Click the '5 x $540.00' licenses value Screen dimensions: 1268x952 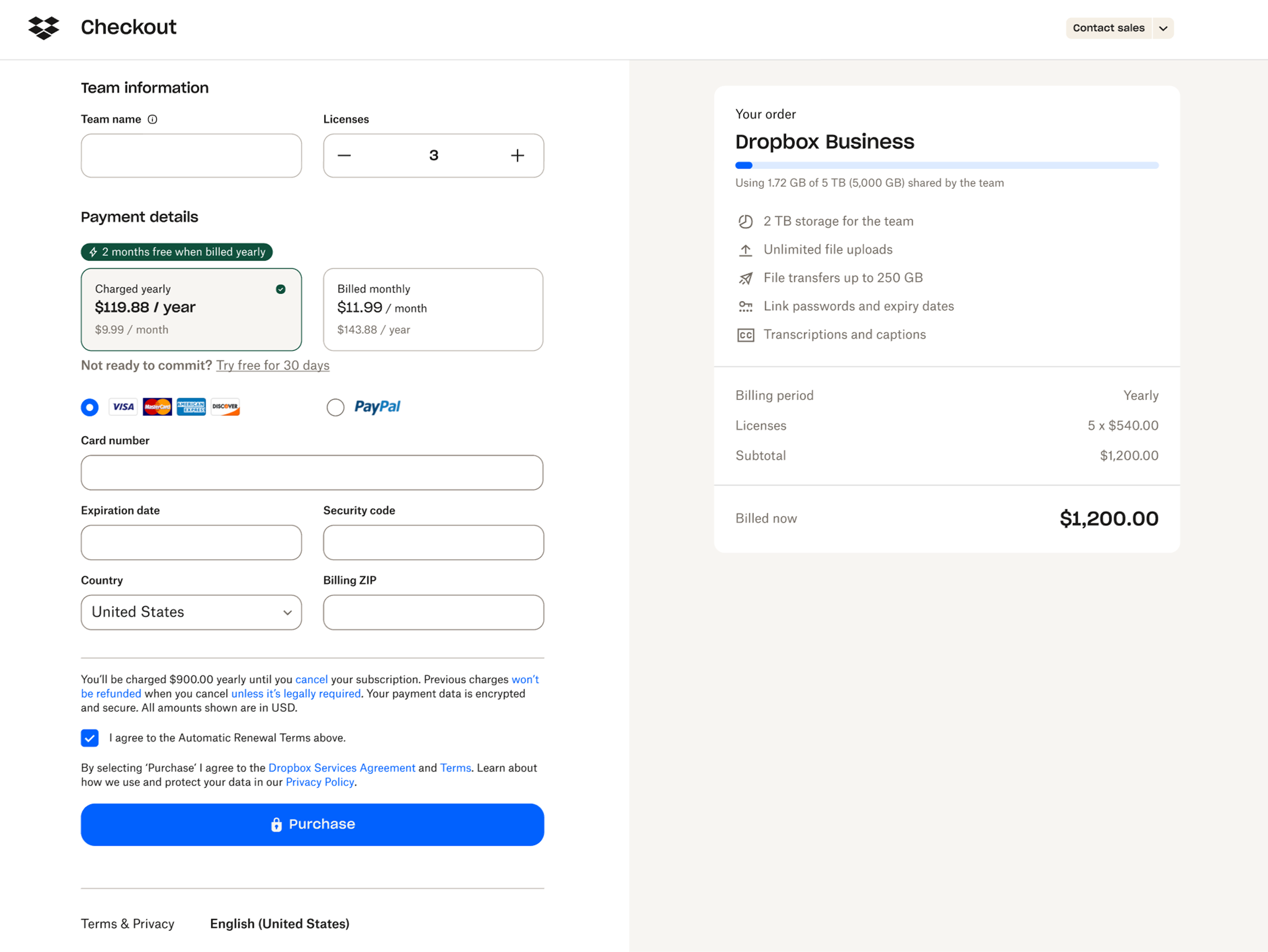pyautogui.click(x=1123, y=426)
